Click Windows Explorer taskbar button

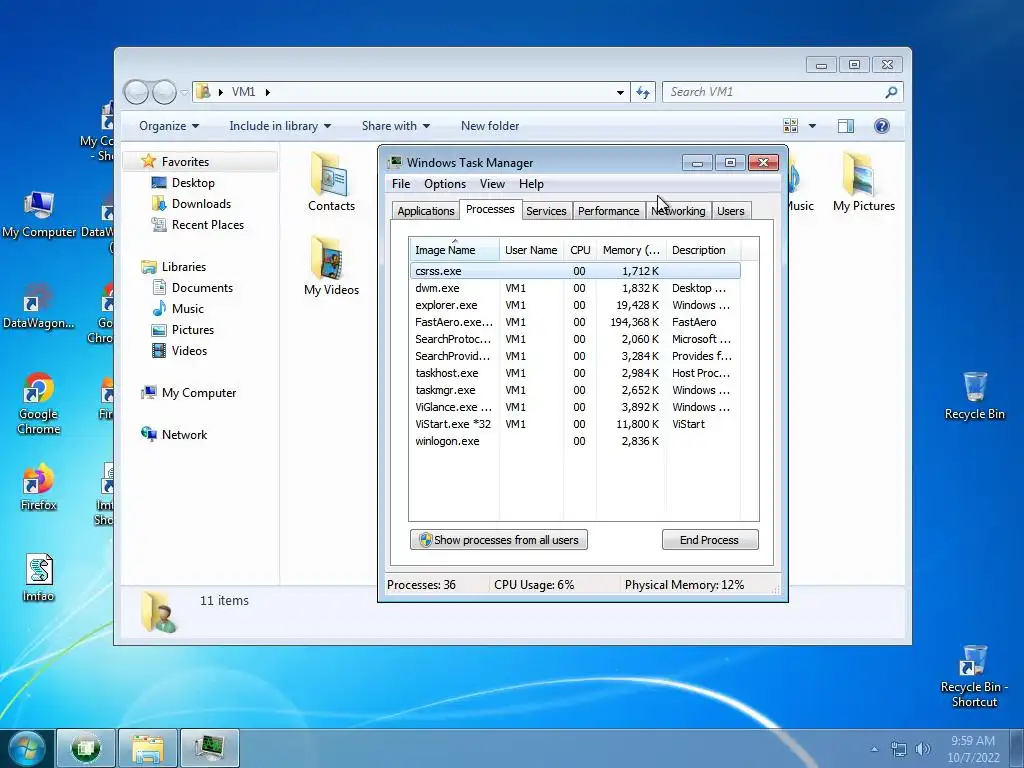pyautogui.click(x=148, y=748)
